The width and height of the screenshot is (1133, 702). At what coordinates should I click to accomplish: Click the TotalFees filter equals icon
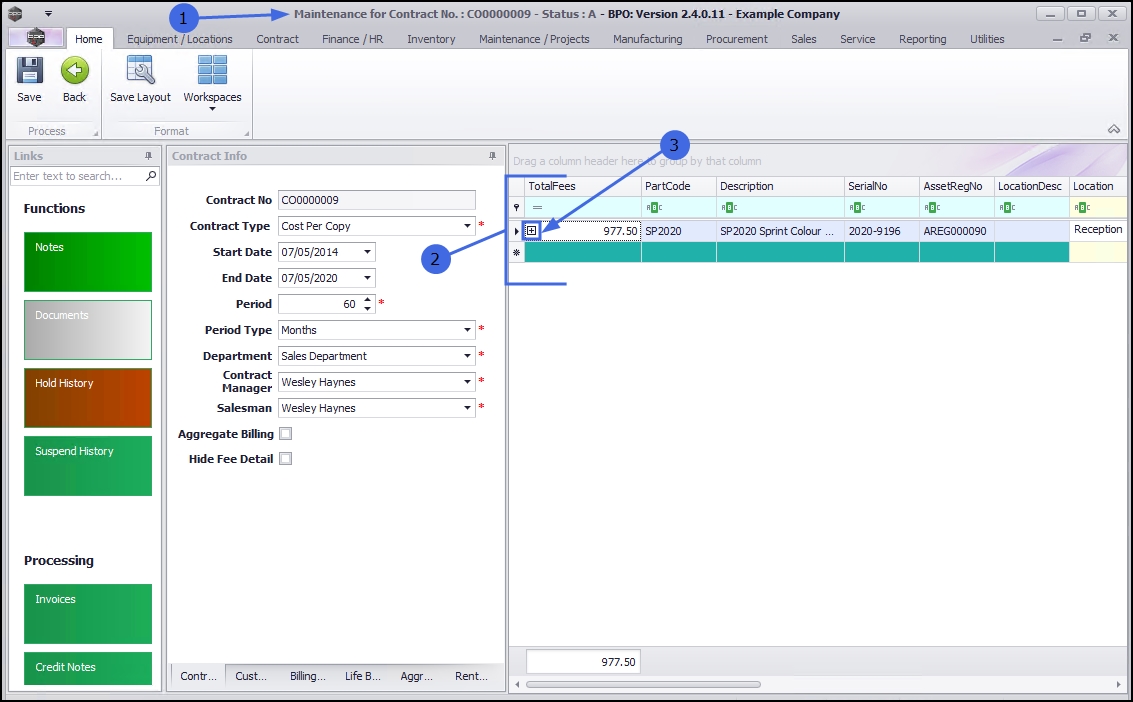(537, 207)
